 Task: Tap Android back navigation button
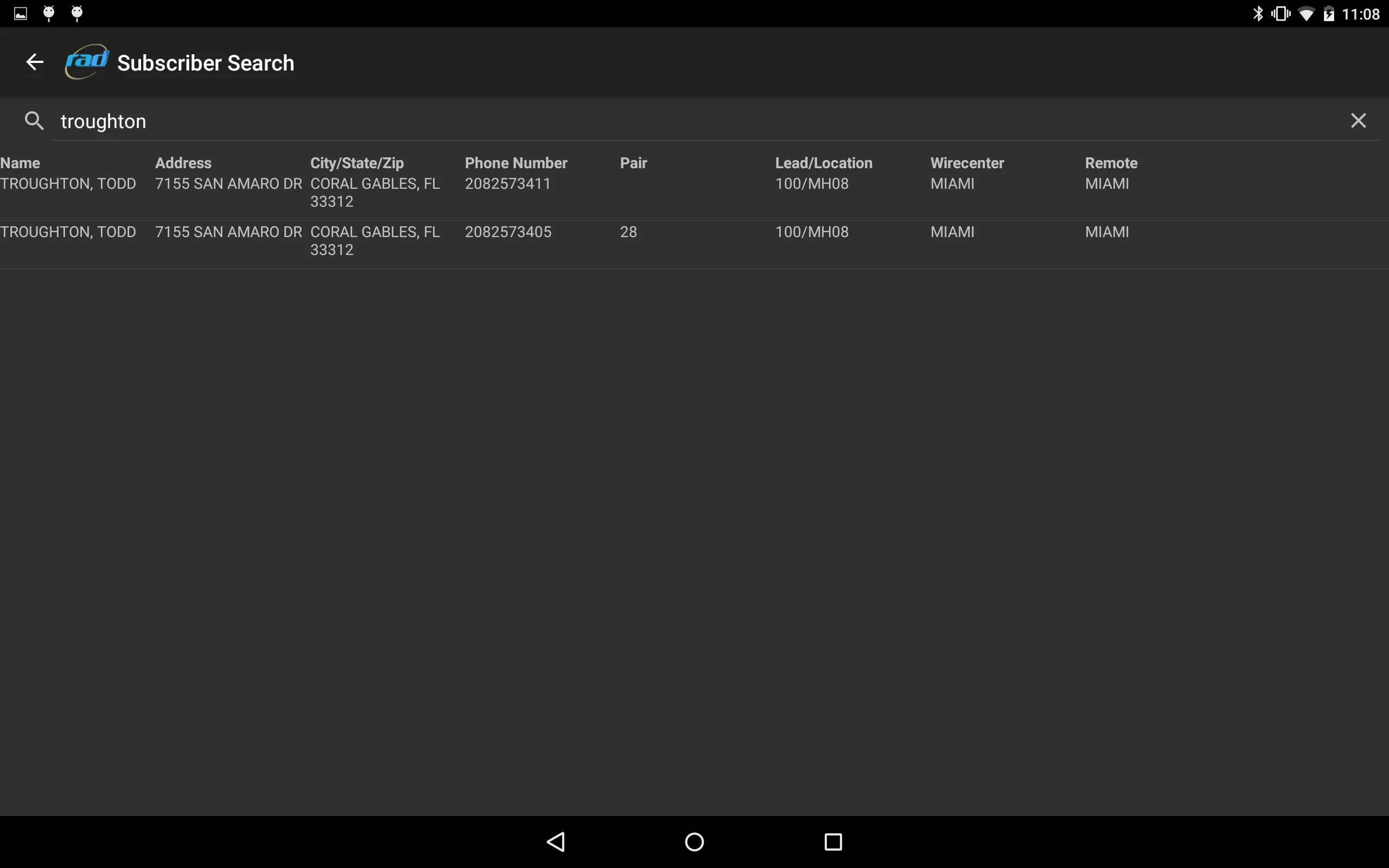[x=556, y=841]
